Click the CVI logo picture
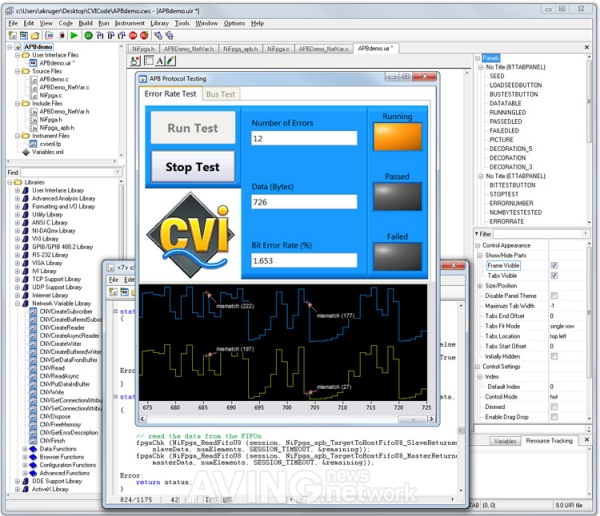The image size is (600, 516). click(190, 235)
